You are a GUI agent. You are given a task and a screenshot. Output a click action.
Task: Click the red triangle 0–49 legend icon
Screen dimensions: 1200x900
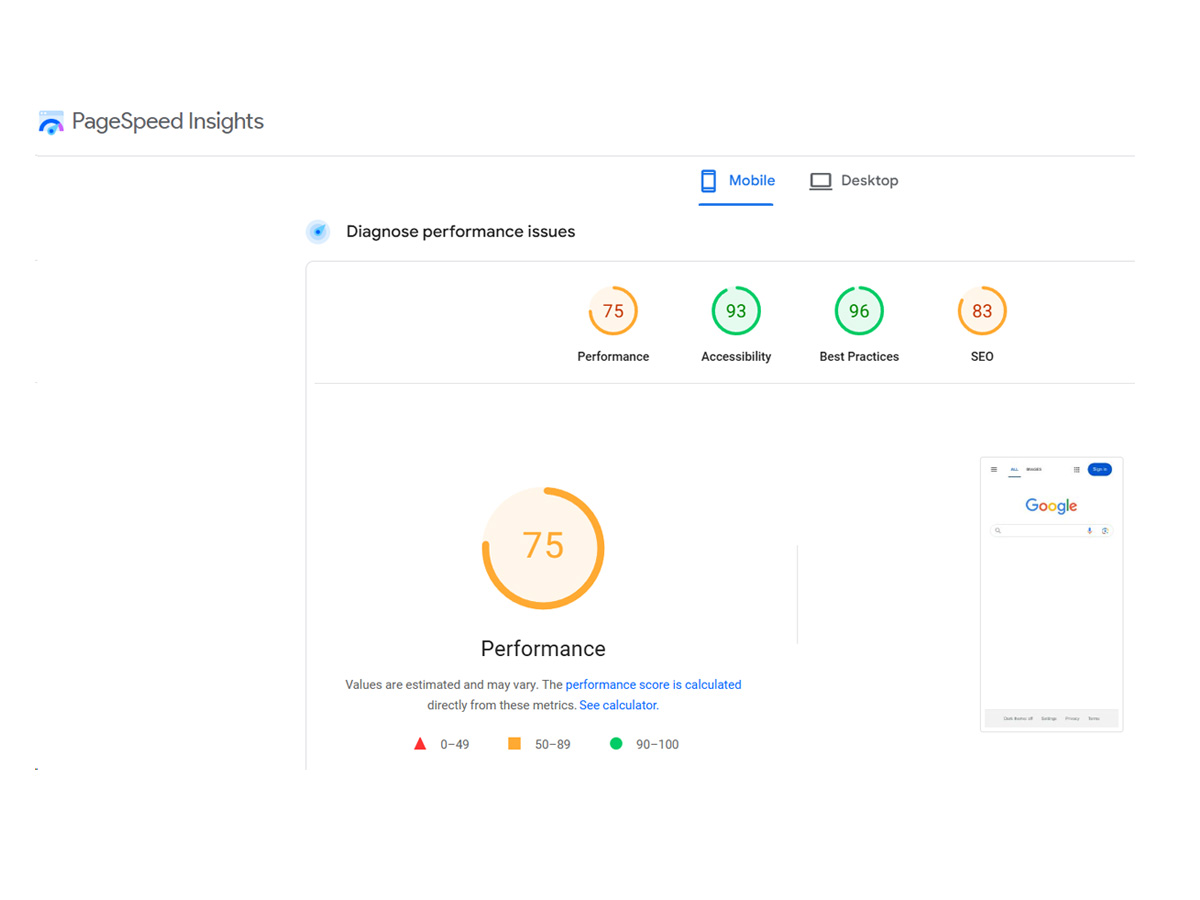click(x=420, y=744)
